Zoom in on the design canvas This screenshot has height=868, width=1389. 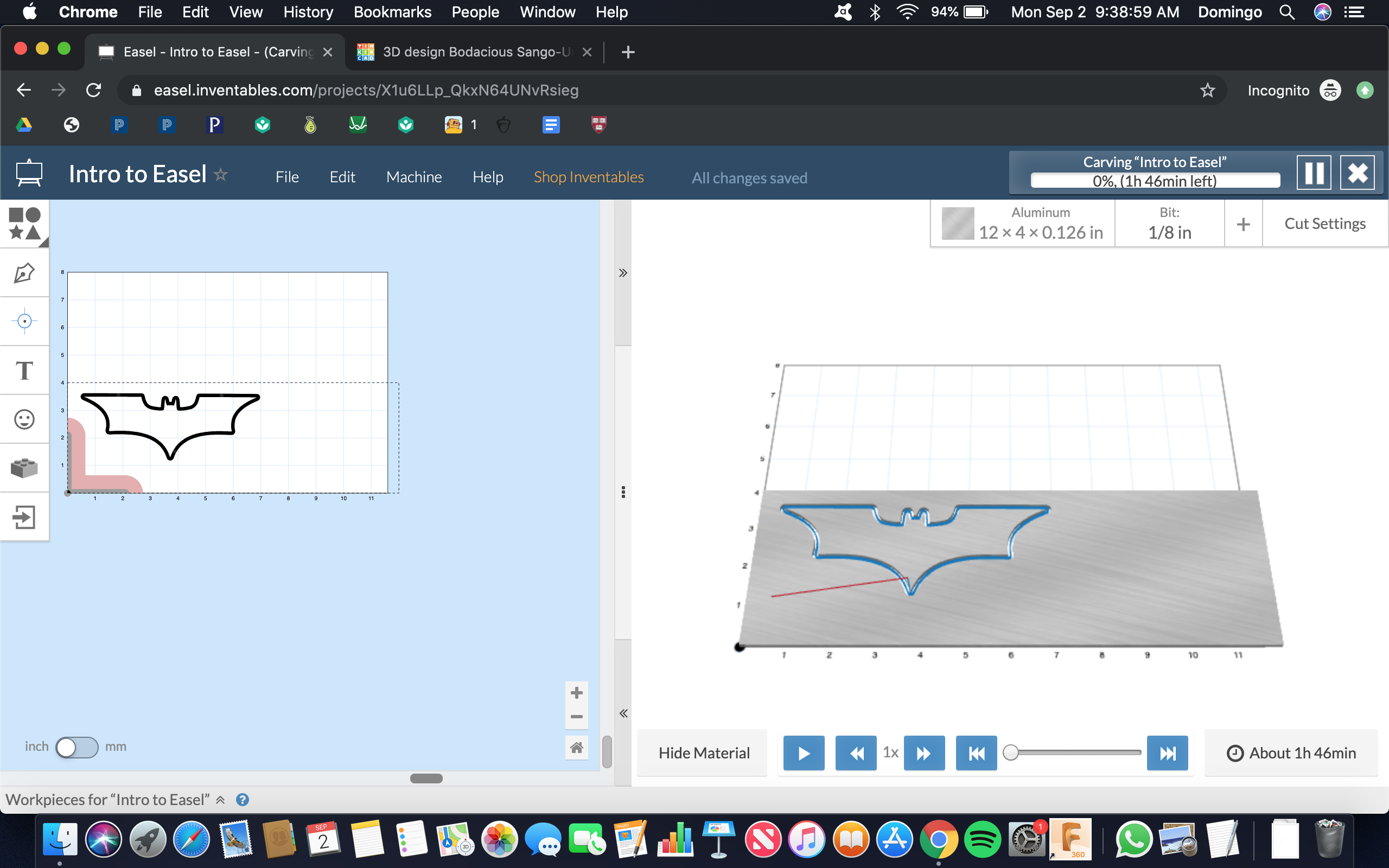click(x=577, y=693)
